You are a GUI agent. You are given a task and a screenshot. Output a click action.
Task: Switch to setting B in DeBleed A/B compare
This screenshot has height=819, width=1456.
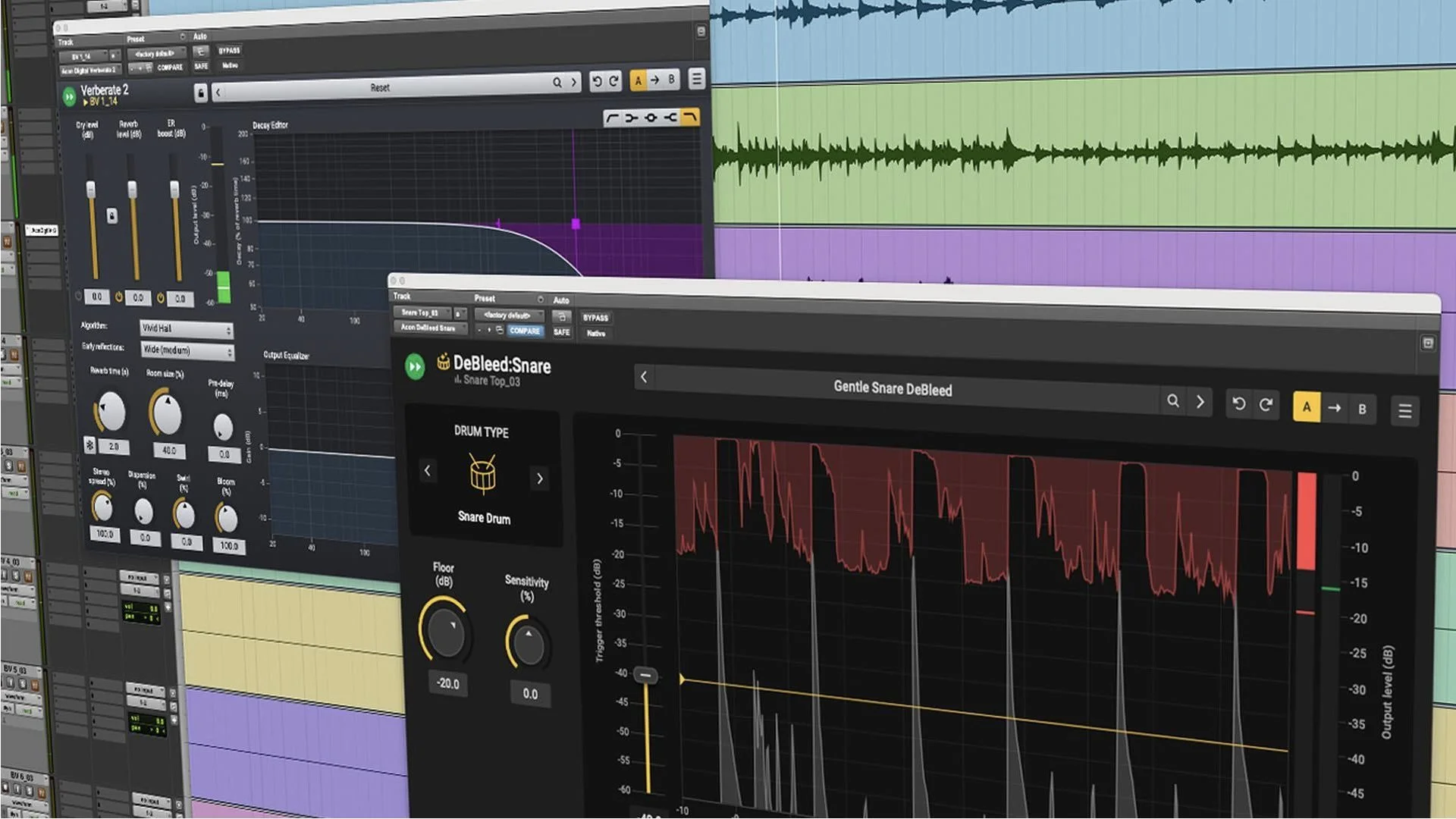1362,409
